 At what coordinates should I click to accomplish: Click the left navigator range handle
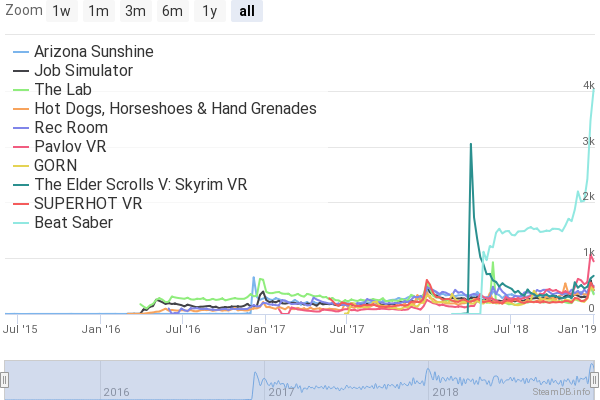point(4,379)
